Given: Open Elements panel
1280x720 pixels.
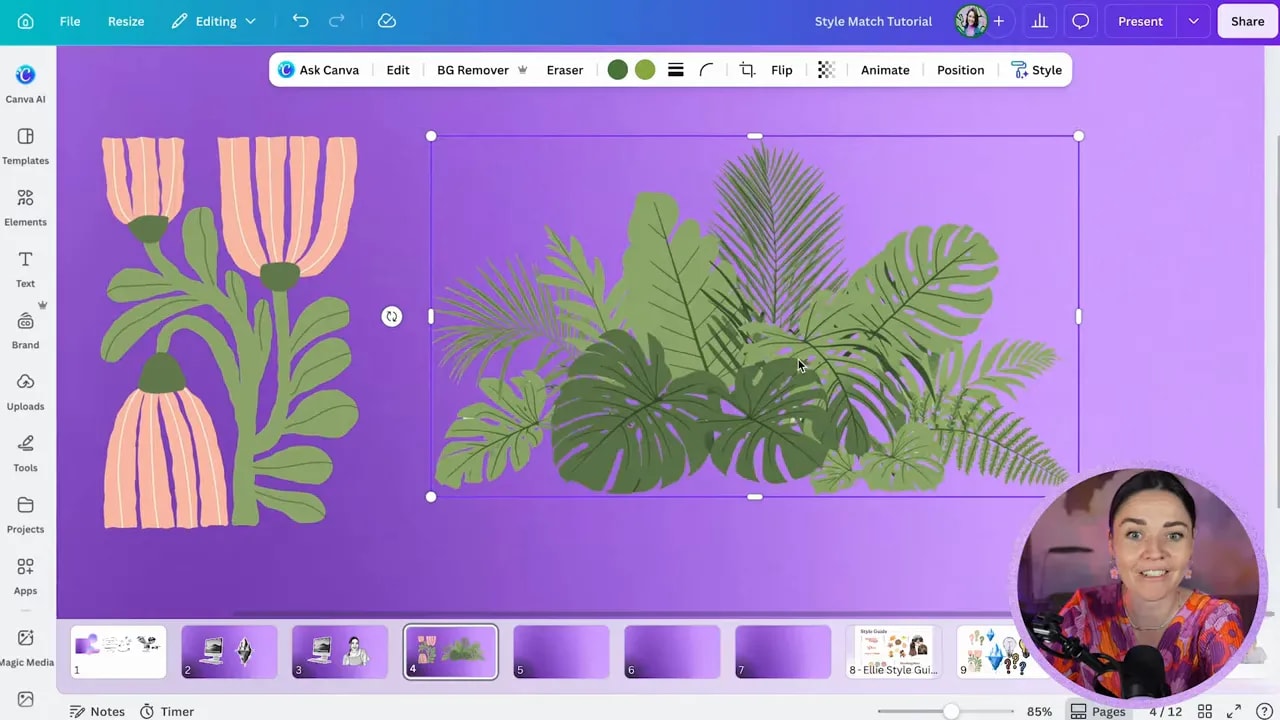Looking at the screenshot, I should tap(25, 208).
